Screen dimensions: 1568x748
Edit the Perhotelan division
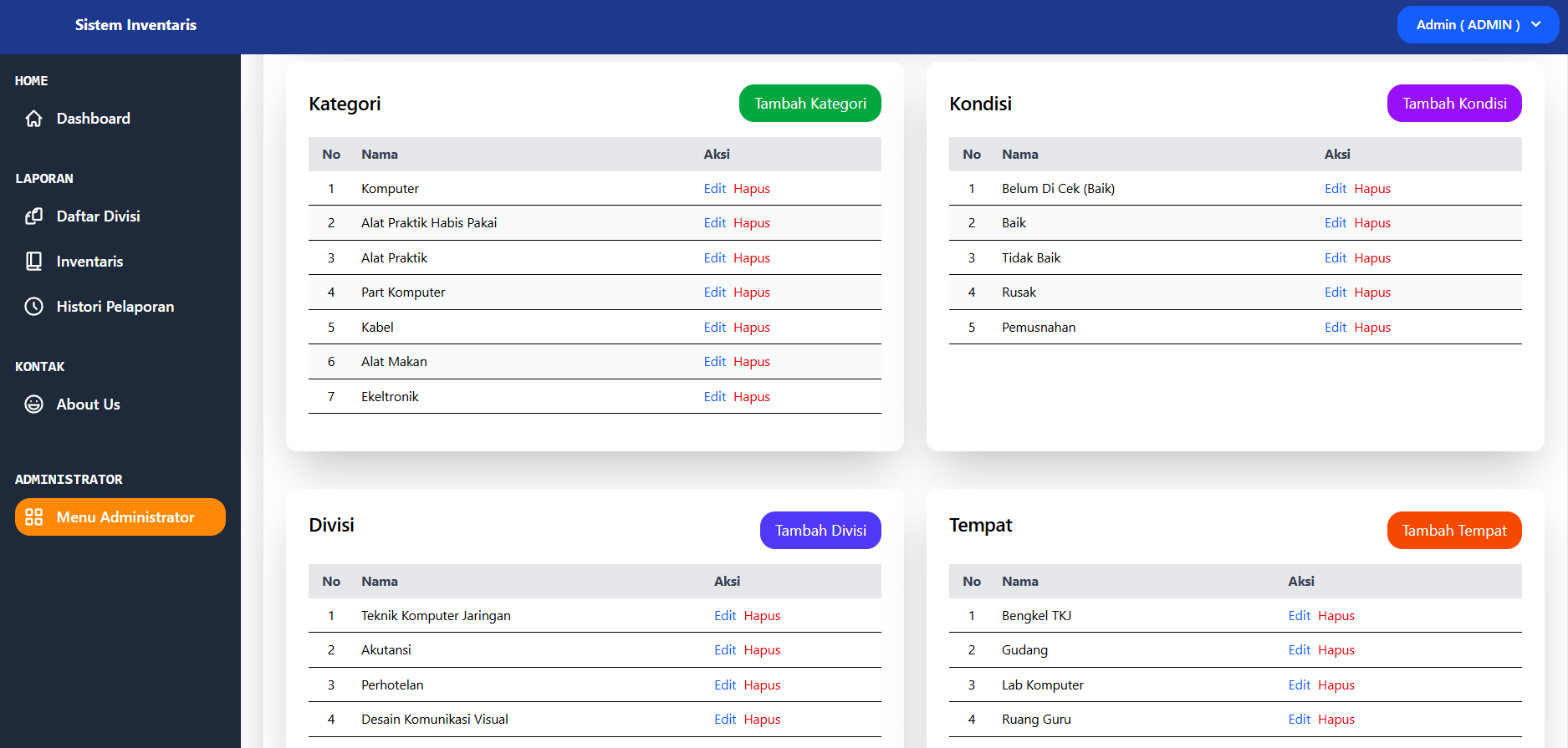coord(725,685)
